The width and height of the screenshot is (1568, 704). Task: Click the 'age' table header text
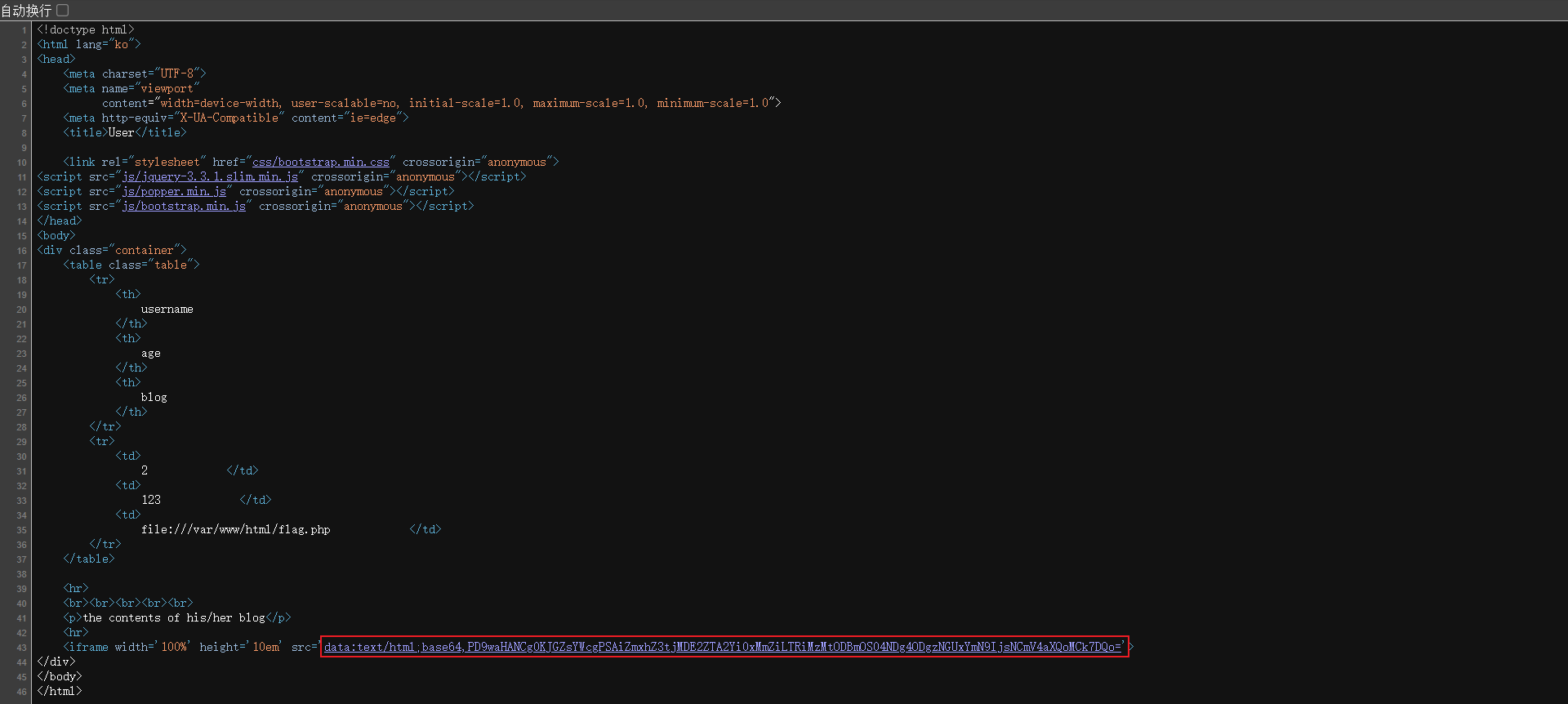[150, 354]
